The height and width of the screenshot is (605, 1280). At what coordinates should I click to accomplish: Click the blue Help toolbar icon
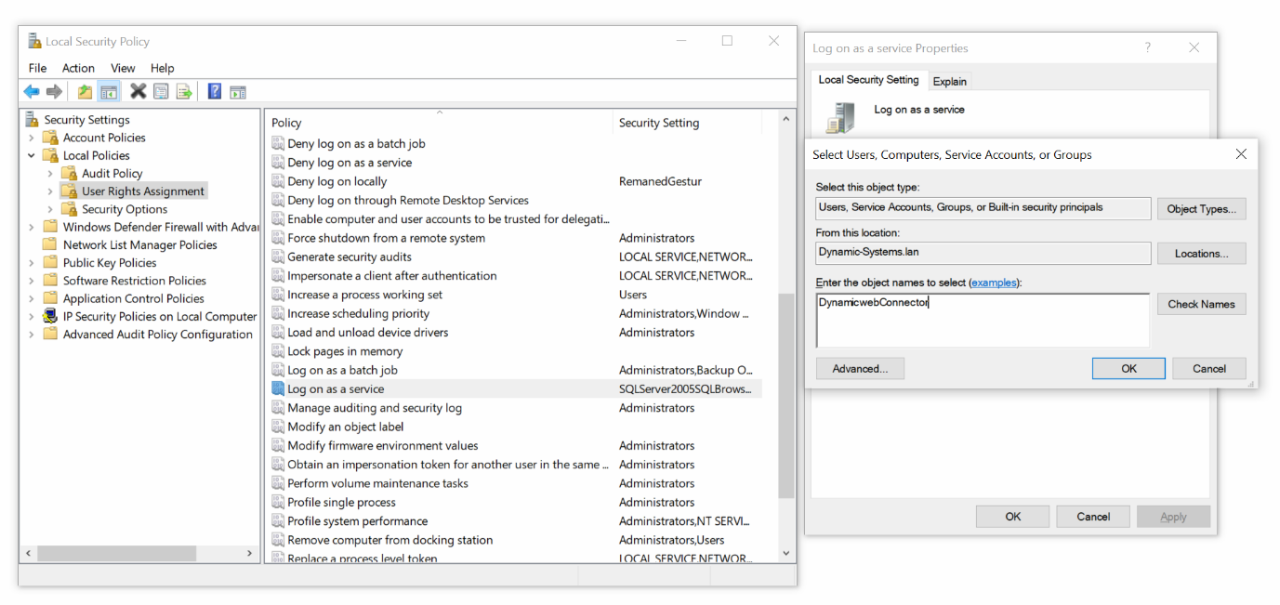(x=214, y=92)
